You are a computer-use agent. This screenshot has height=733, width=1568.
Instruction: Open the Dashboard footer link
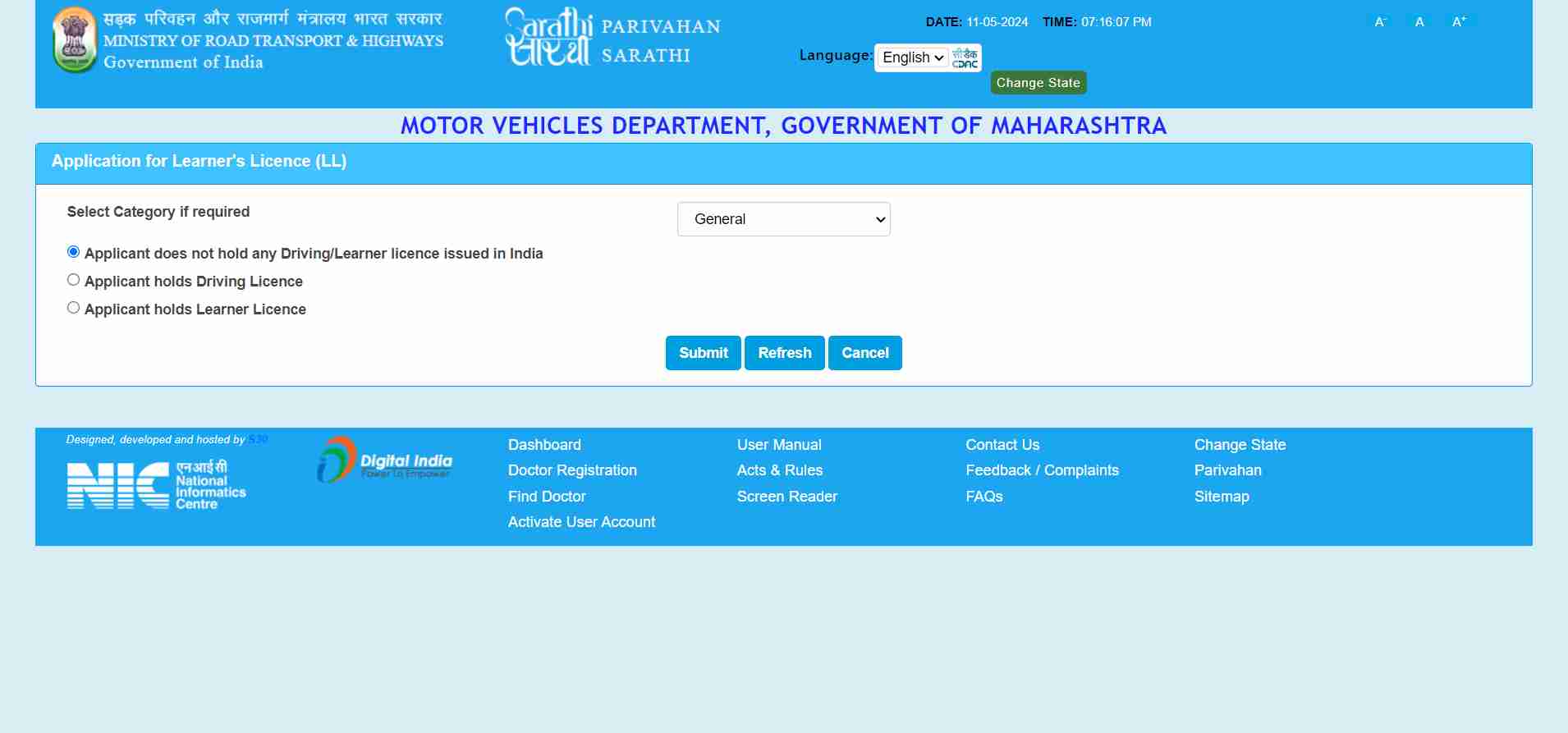544,445
